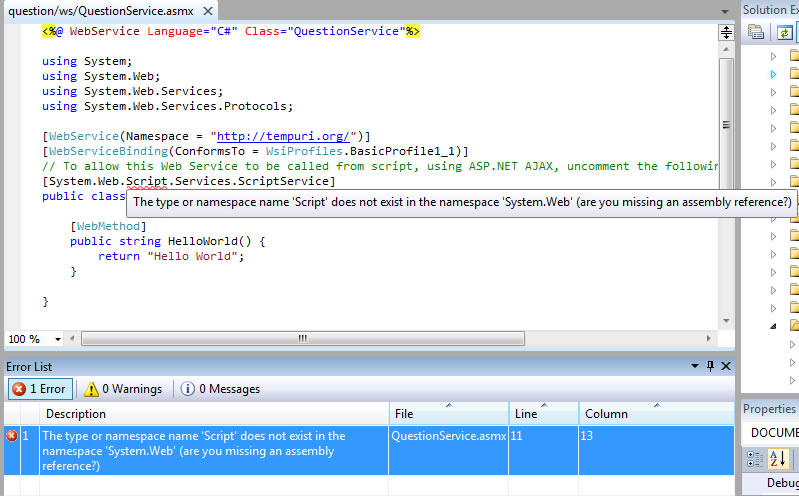799x496 pixels.
Task: Click the 'using System.Web.Services.Protocols;' line
Action: pyautogui.click(x=168, y=107)
